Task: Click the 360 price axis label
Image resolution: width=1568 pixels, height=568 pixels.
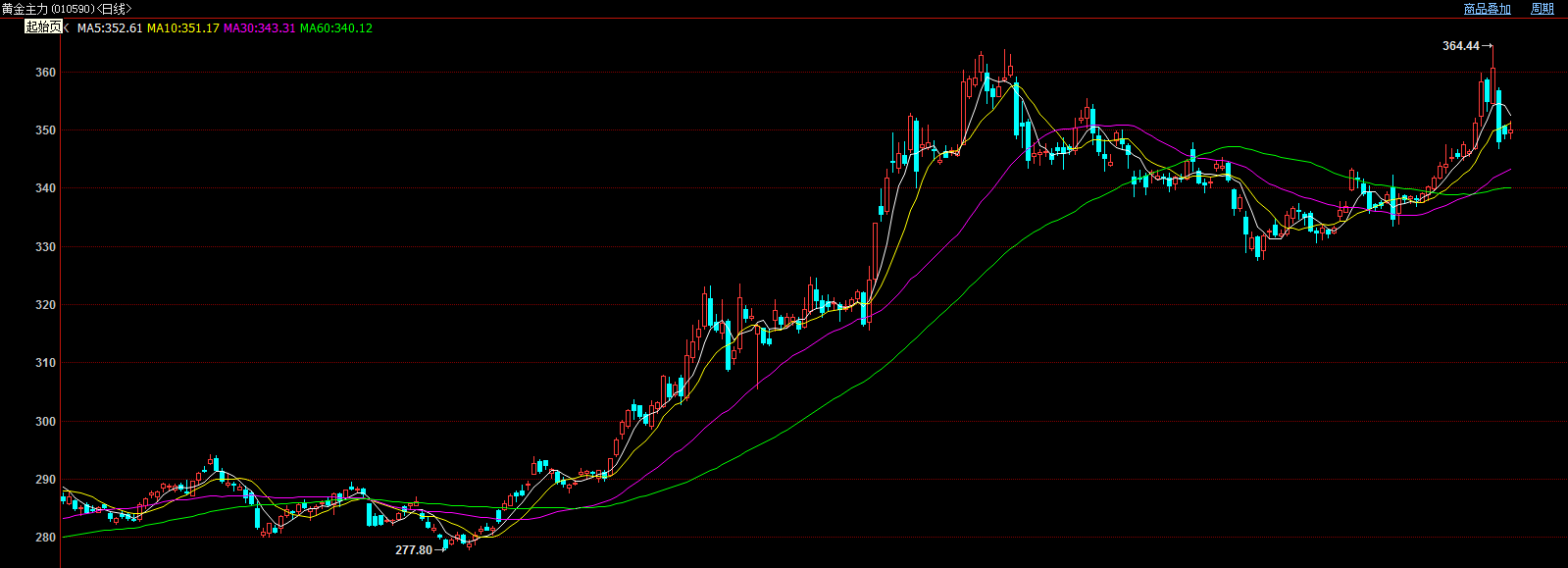Action: coord(45,73)
